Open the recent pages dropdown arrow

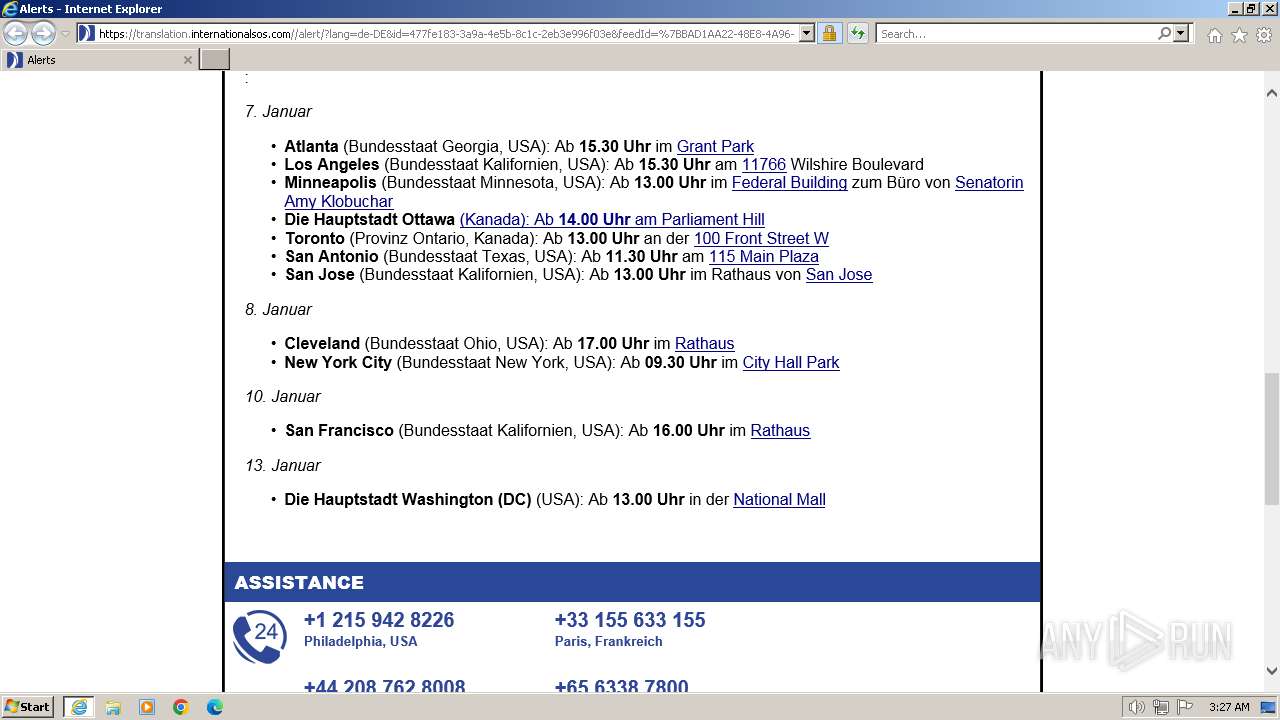[65, 33]
